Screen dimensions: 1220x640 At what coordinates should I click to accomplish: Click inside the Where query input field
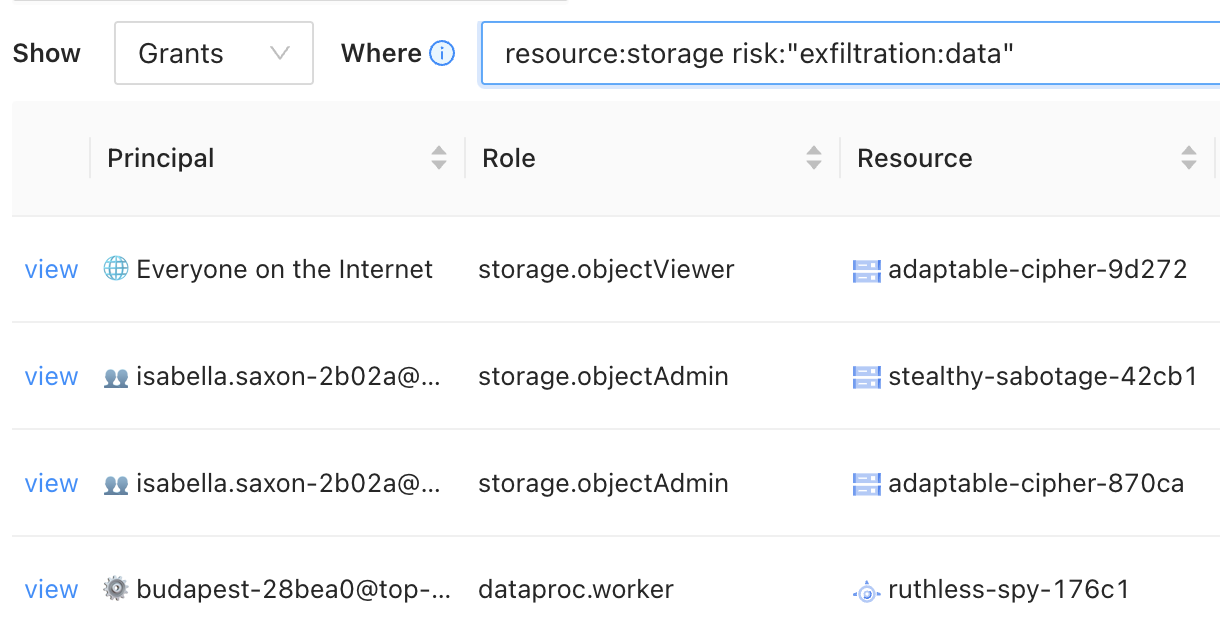click(x=800, y=54)
